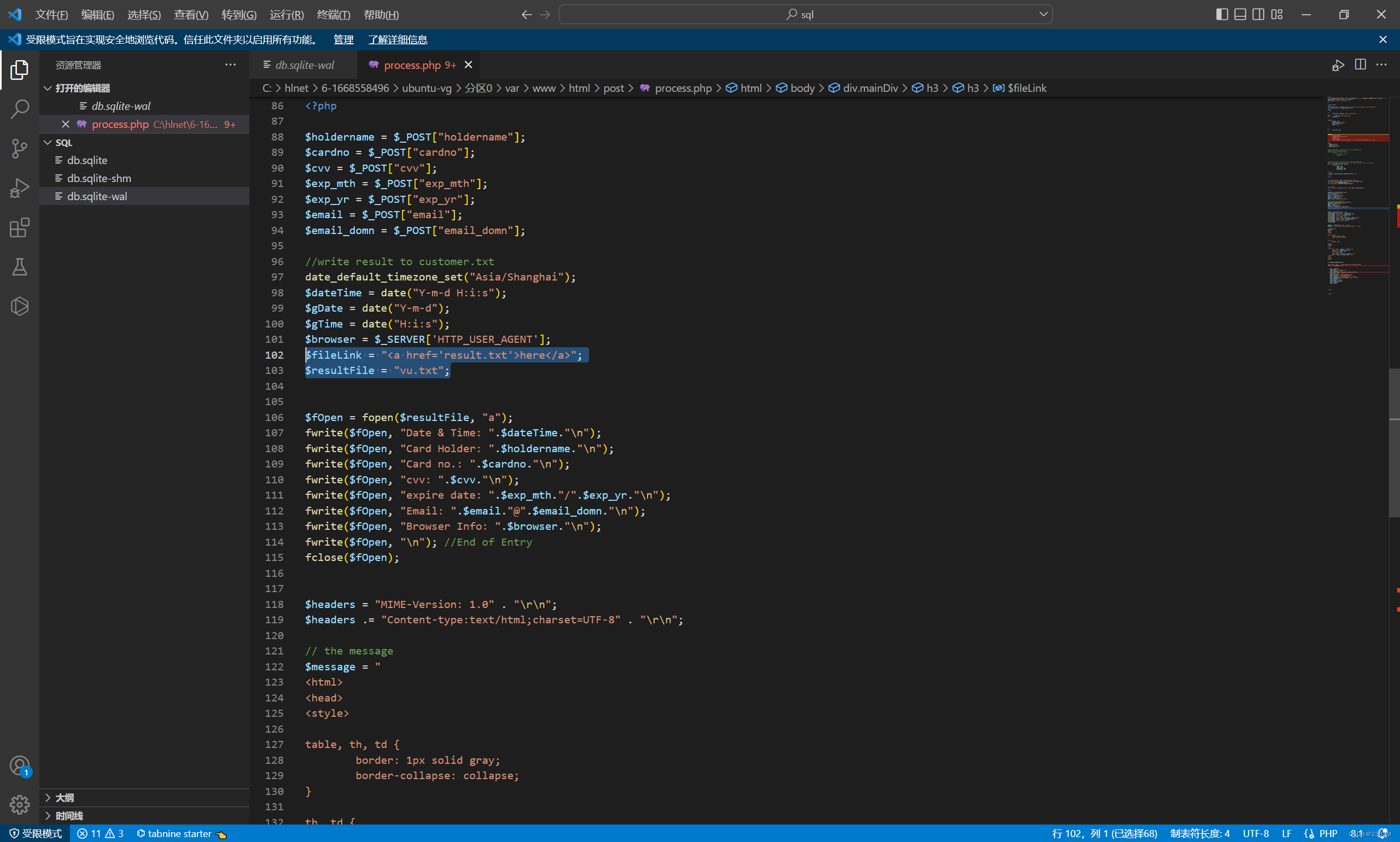Open the Testing flask view

(x=19, y=267)
